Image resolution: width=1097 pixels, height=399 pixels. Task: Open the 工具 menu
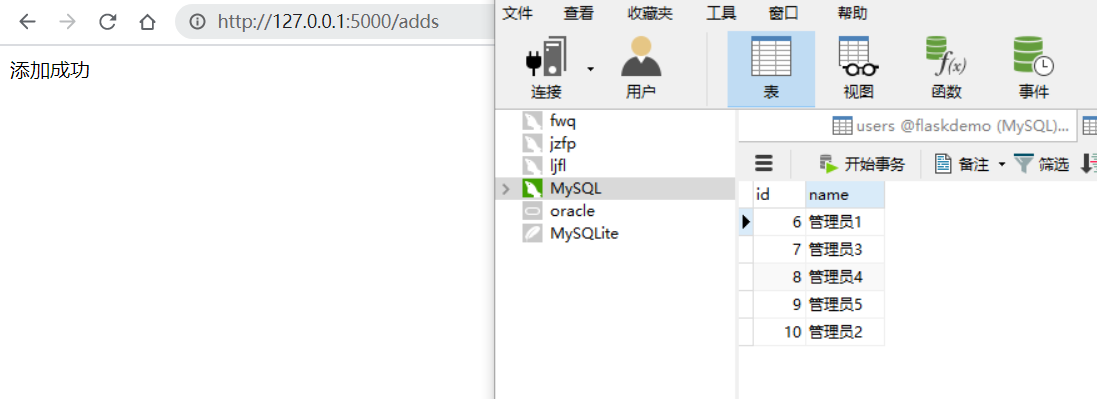721,13
